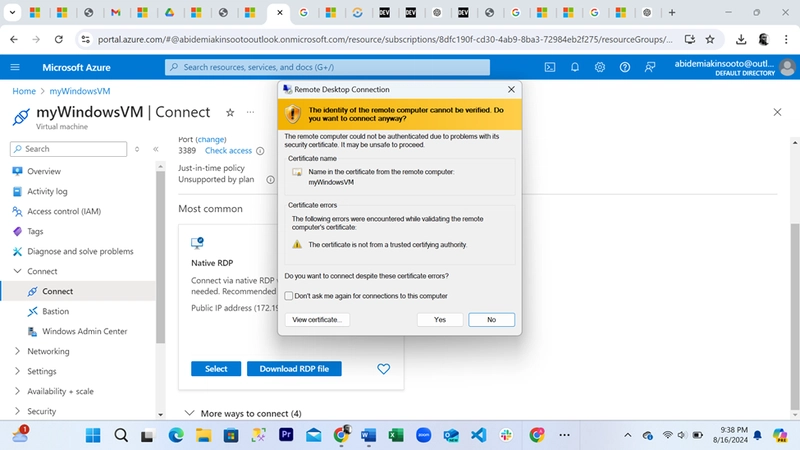This screenshot has width=800, height=450.
Task: Open Diagnose and solve problems
Action: pos(80,251)
